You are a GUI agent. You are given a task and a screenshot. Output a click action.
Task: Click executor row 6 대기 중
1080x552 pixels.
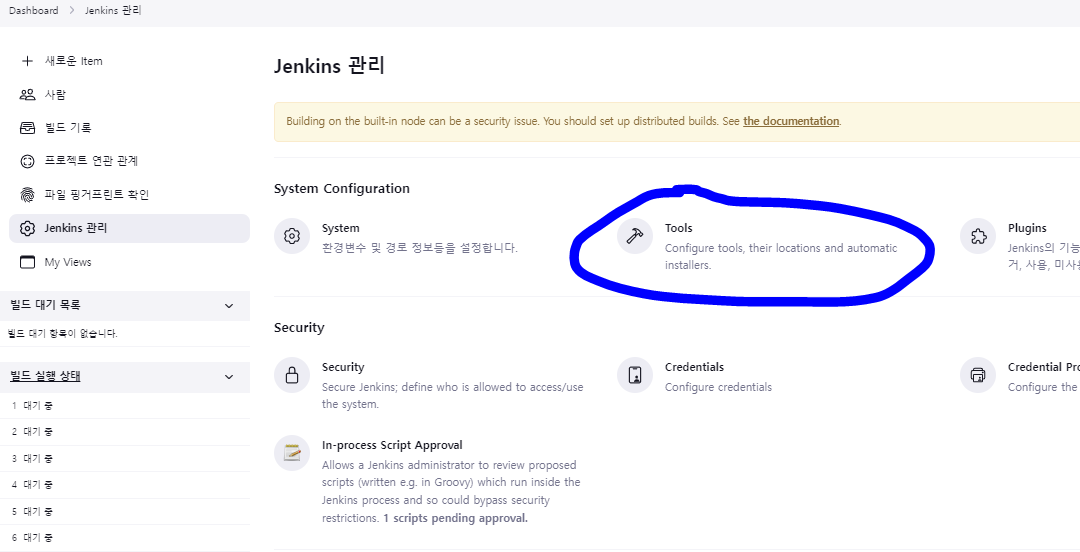[125, 538]
